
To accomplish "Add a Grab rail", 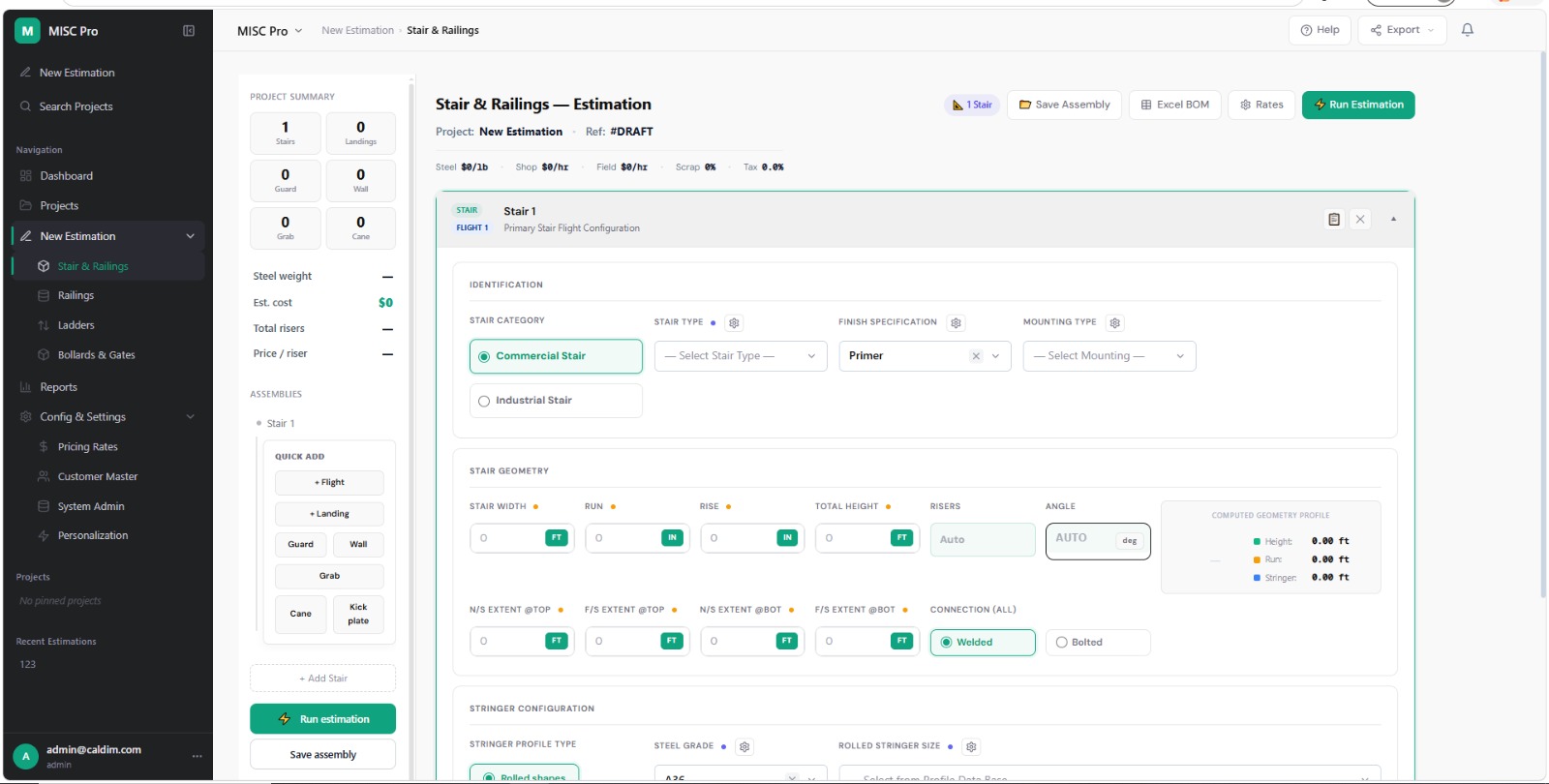I will (329, 576).
